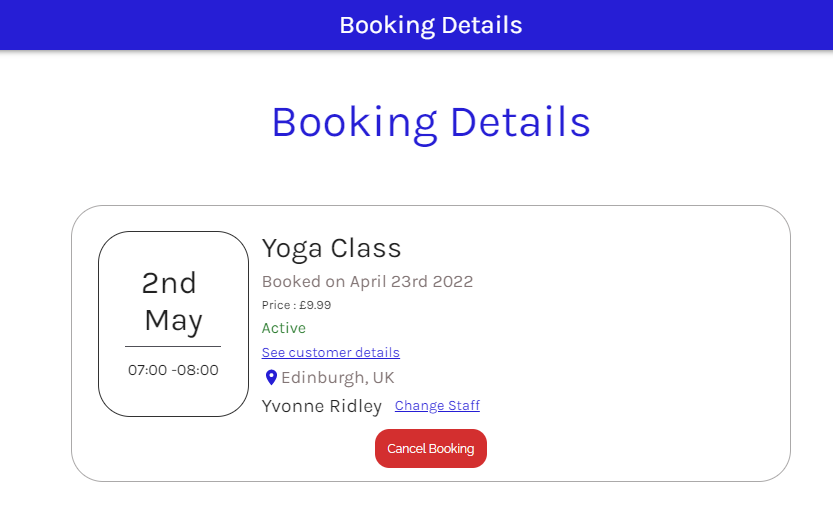Click the May month text in date box
Viewport: 833px width, 529px height.
(x=173, y=320)
